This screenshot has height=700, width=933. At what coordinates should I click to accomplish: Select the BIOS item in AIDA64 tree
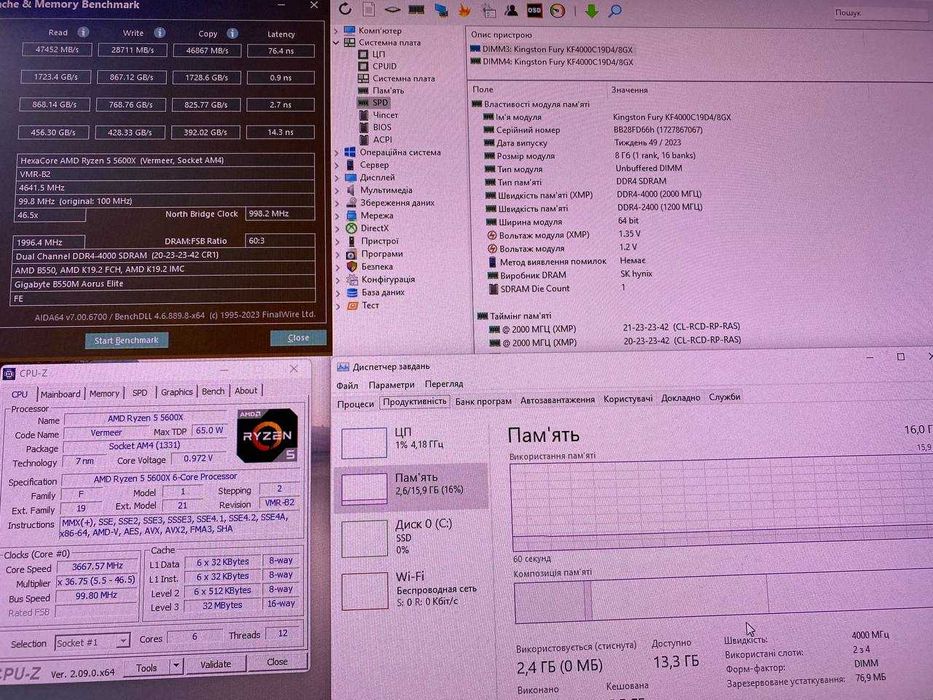point(381,127)
